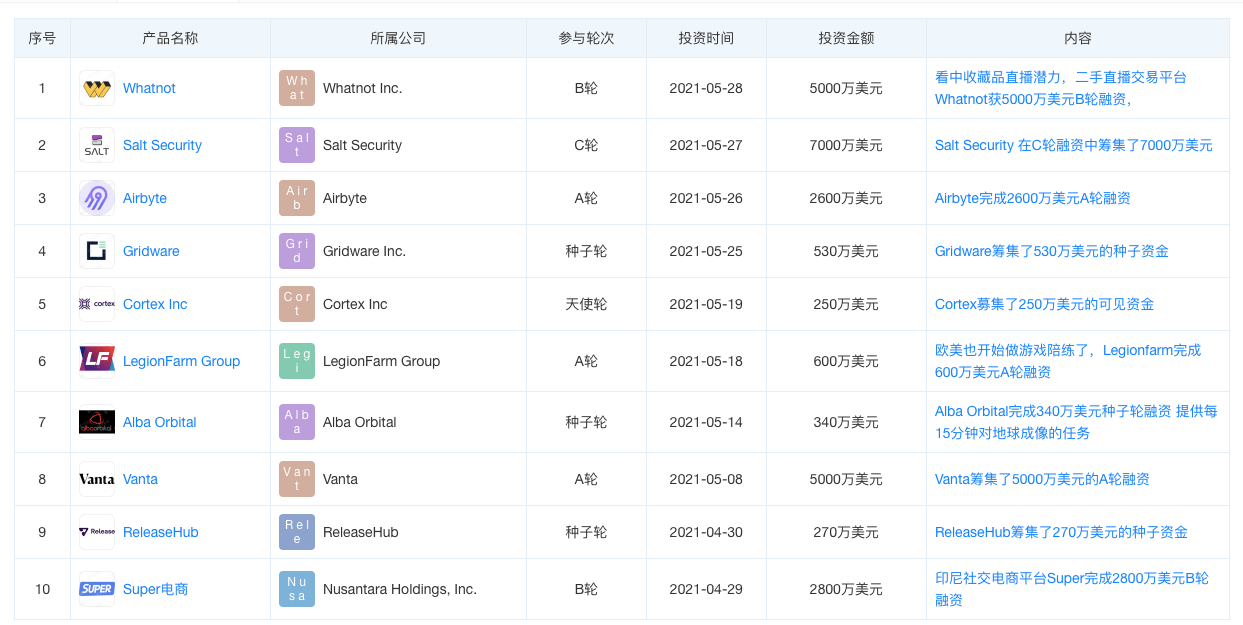The height and width of the screenshot is (625, 1243).
Task: Click the 参与轮次 column header
Action: (x=586, y=38)
